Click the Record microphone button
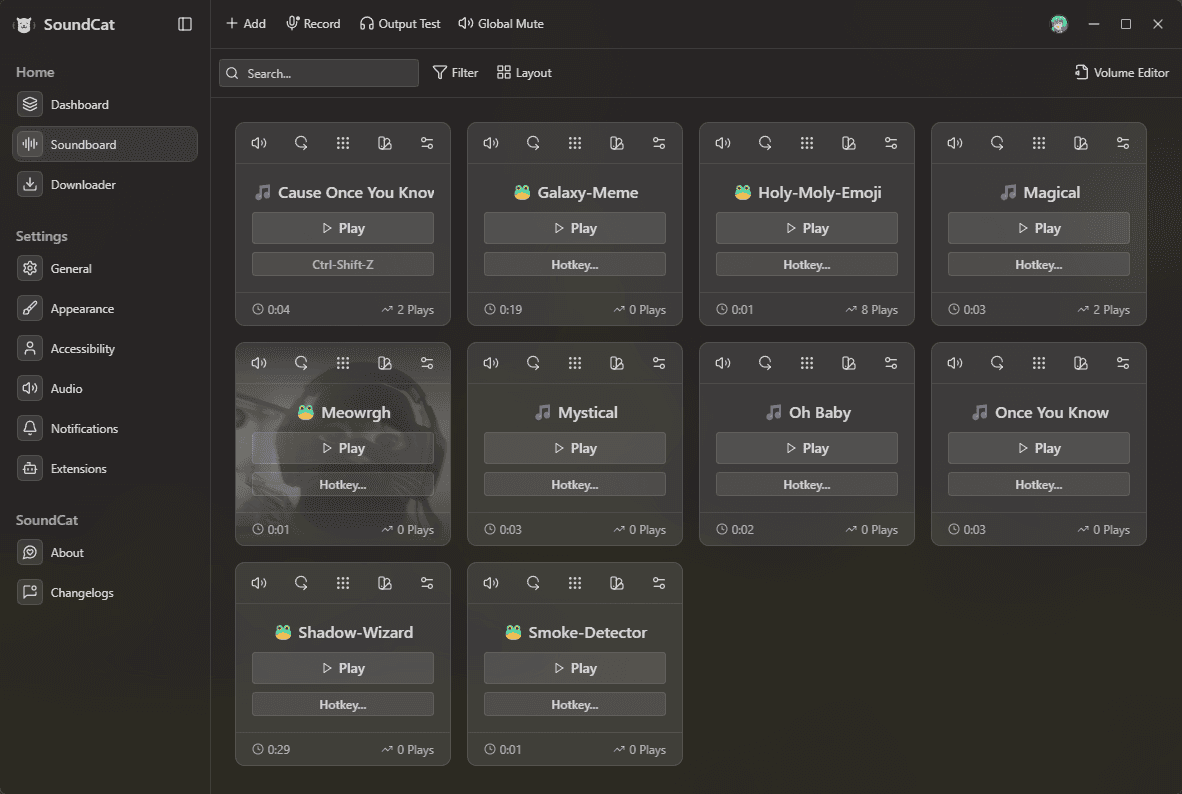1182x794 pixels. point(313,23)
